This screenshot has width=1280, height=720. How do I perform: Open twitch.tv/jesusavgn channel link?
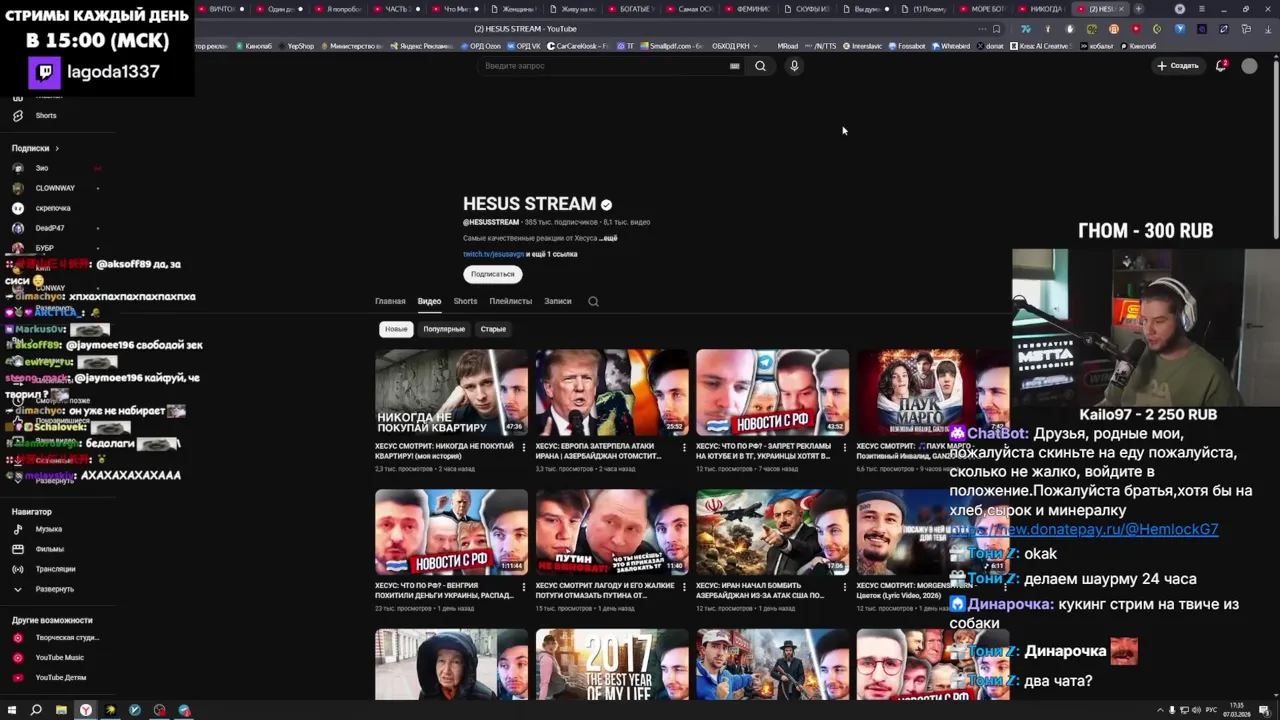click(493, 254)
